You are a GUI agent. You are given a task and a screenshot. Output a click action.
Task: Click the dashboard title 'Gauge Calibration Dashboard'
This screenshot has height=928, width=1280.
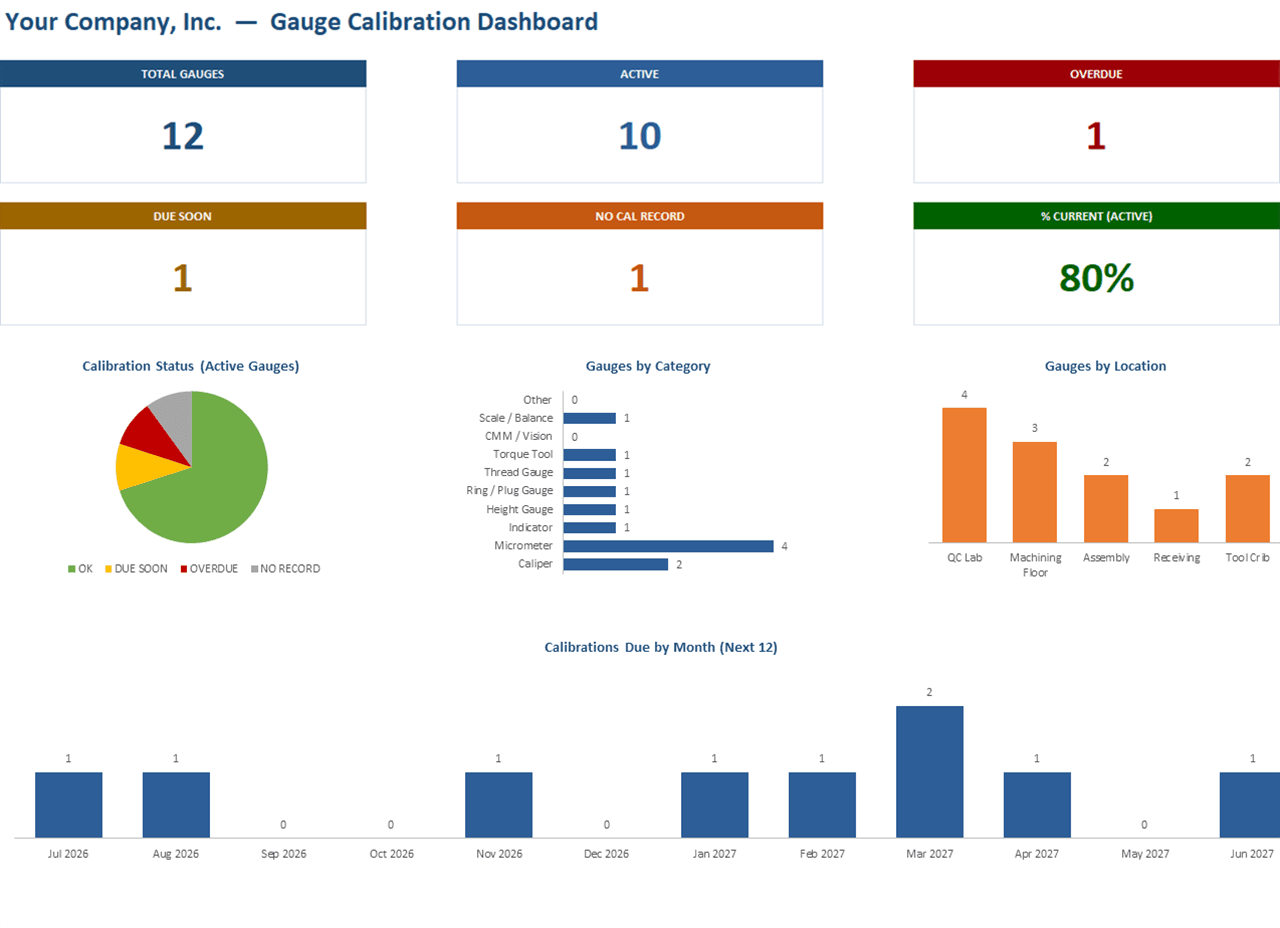(x=434, y=21)
